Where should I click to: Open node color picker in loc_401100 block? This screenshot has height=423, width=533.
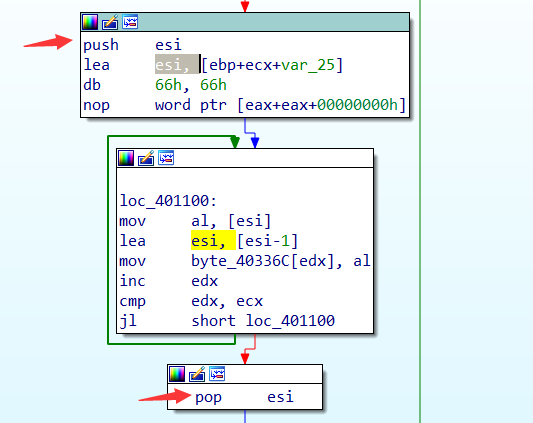pyautogui.click(x=126, y=158)
